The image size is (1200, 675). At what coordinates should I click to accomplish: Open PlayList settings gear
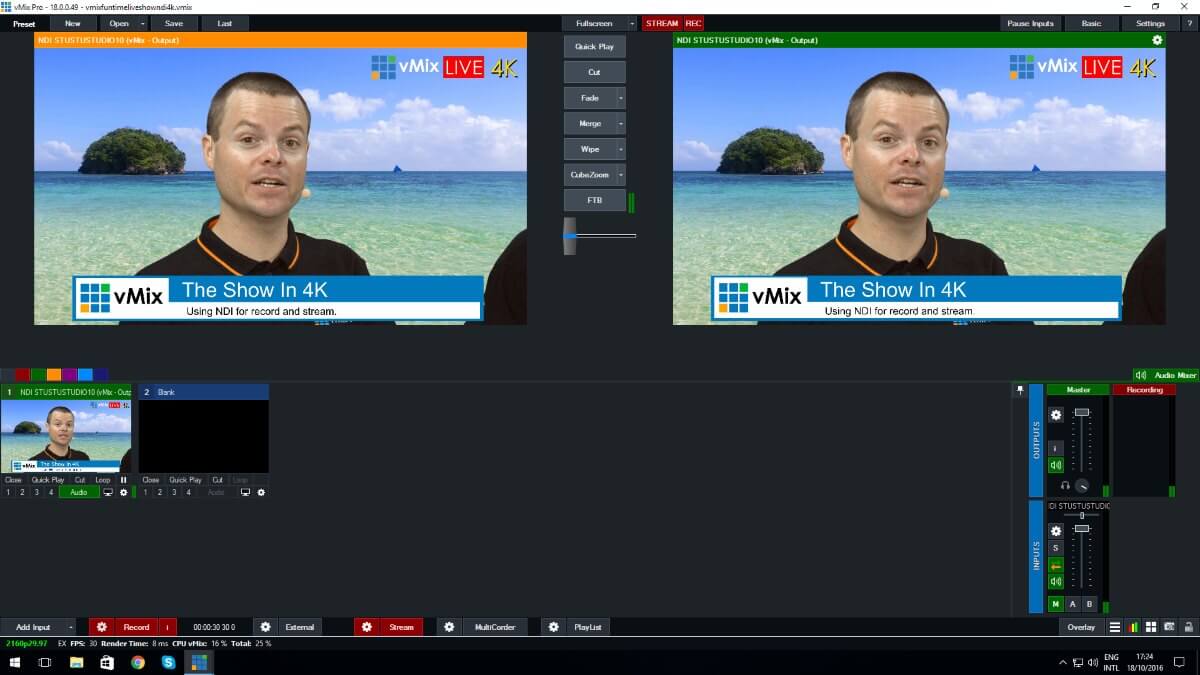coord(554,627)
